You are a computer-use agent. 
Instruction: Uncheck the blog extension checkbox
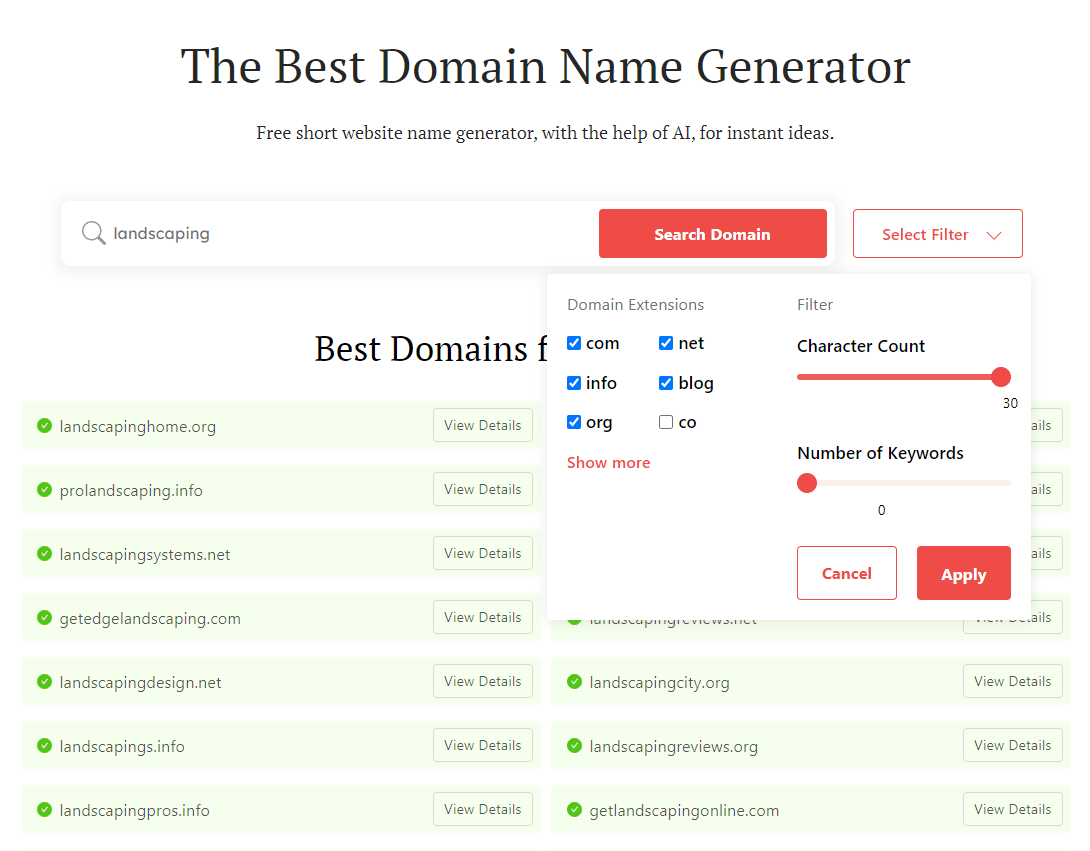(x=666, y=383)
